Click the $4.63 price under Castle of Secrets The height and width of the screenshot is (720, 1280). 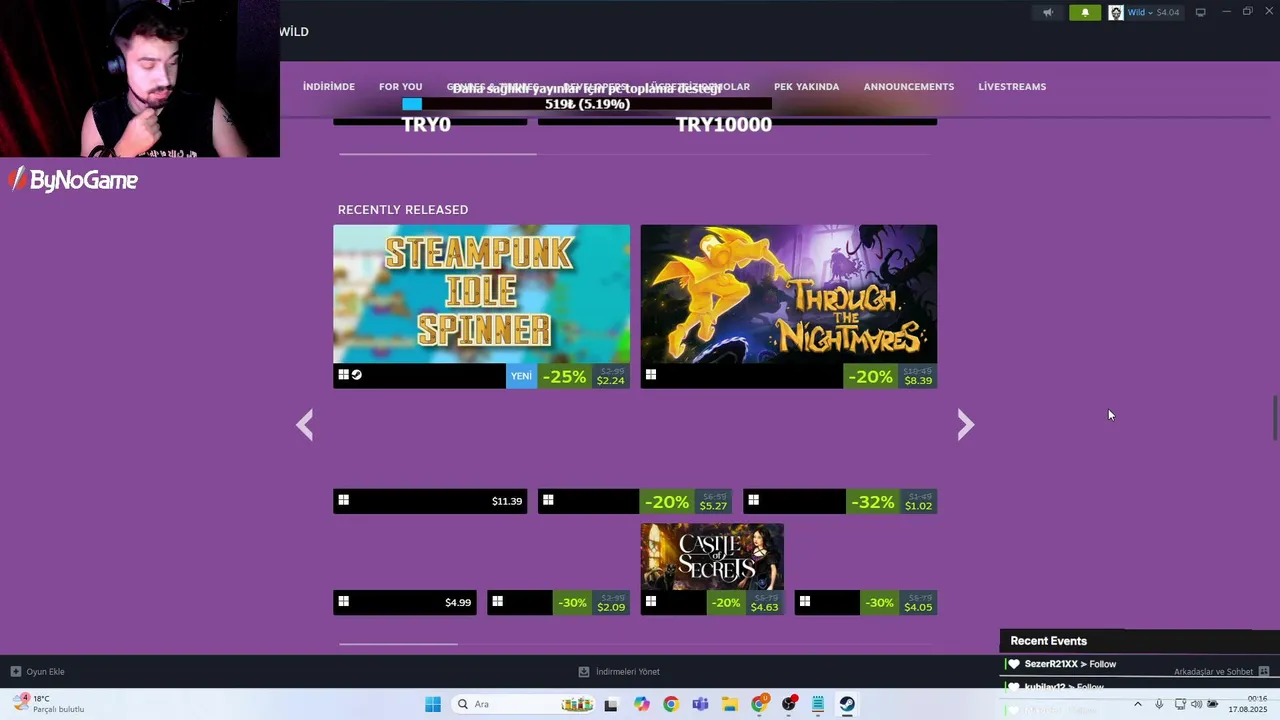[x=764, y=607]
